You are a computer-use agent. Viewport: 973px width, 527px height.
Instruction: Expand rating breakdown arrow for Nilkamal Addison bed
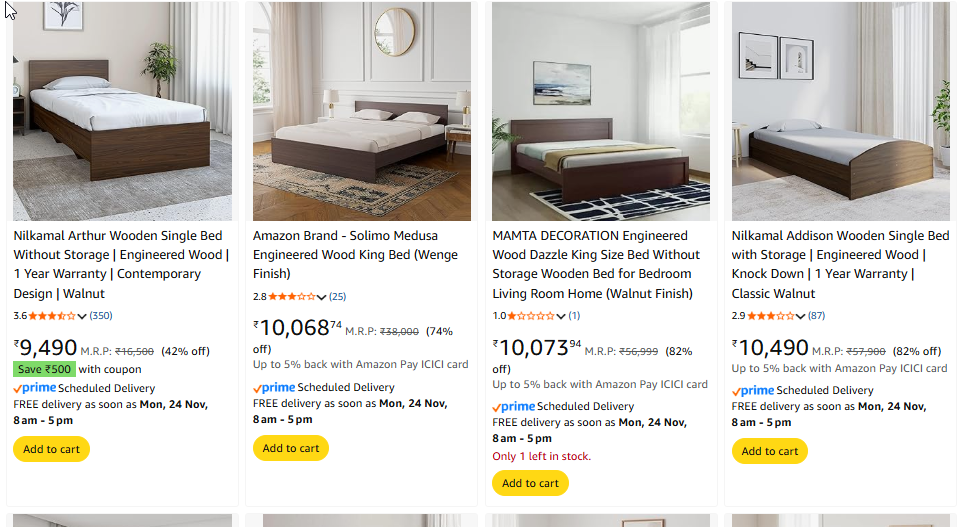click(x=801, y=317)
